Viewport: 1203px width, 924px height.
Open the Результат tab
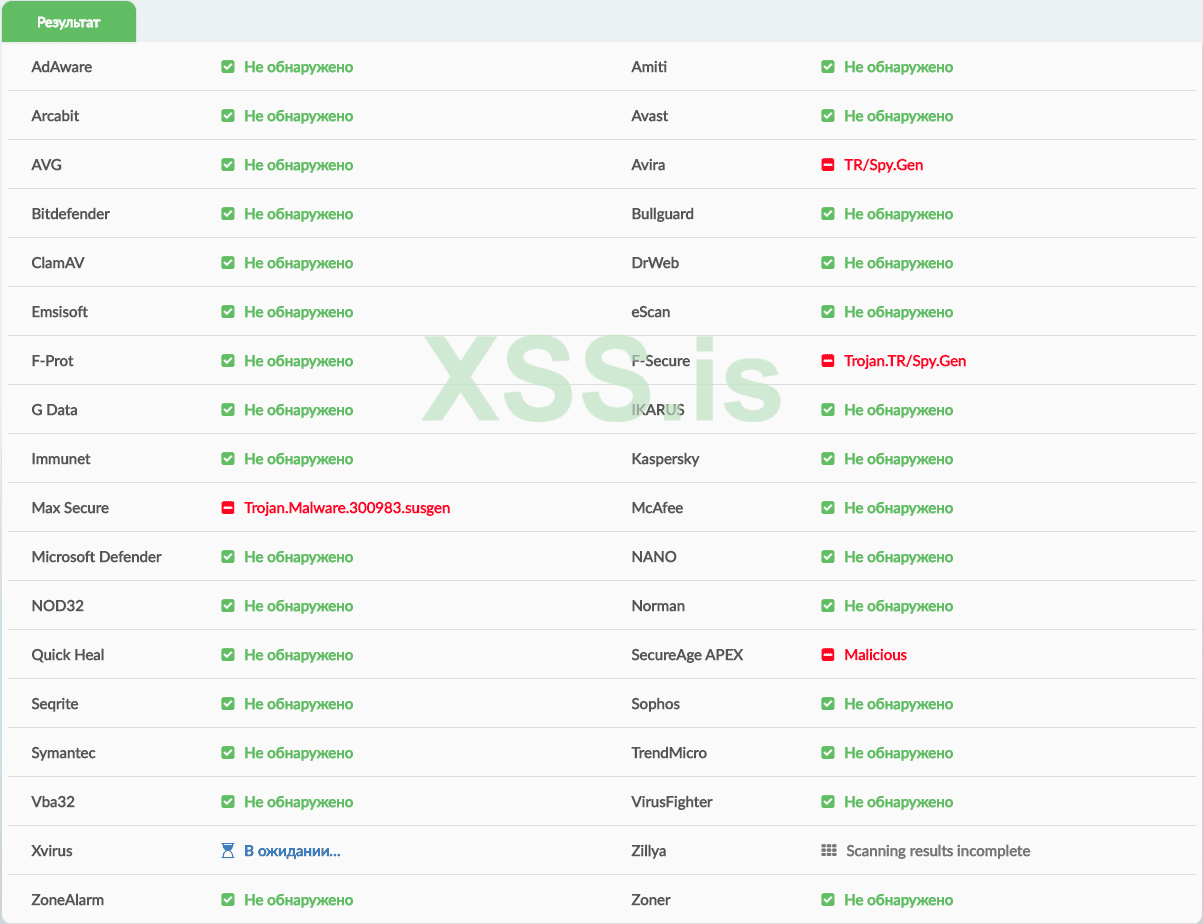pyautogui.click(x=69, y=21)
